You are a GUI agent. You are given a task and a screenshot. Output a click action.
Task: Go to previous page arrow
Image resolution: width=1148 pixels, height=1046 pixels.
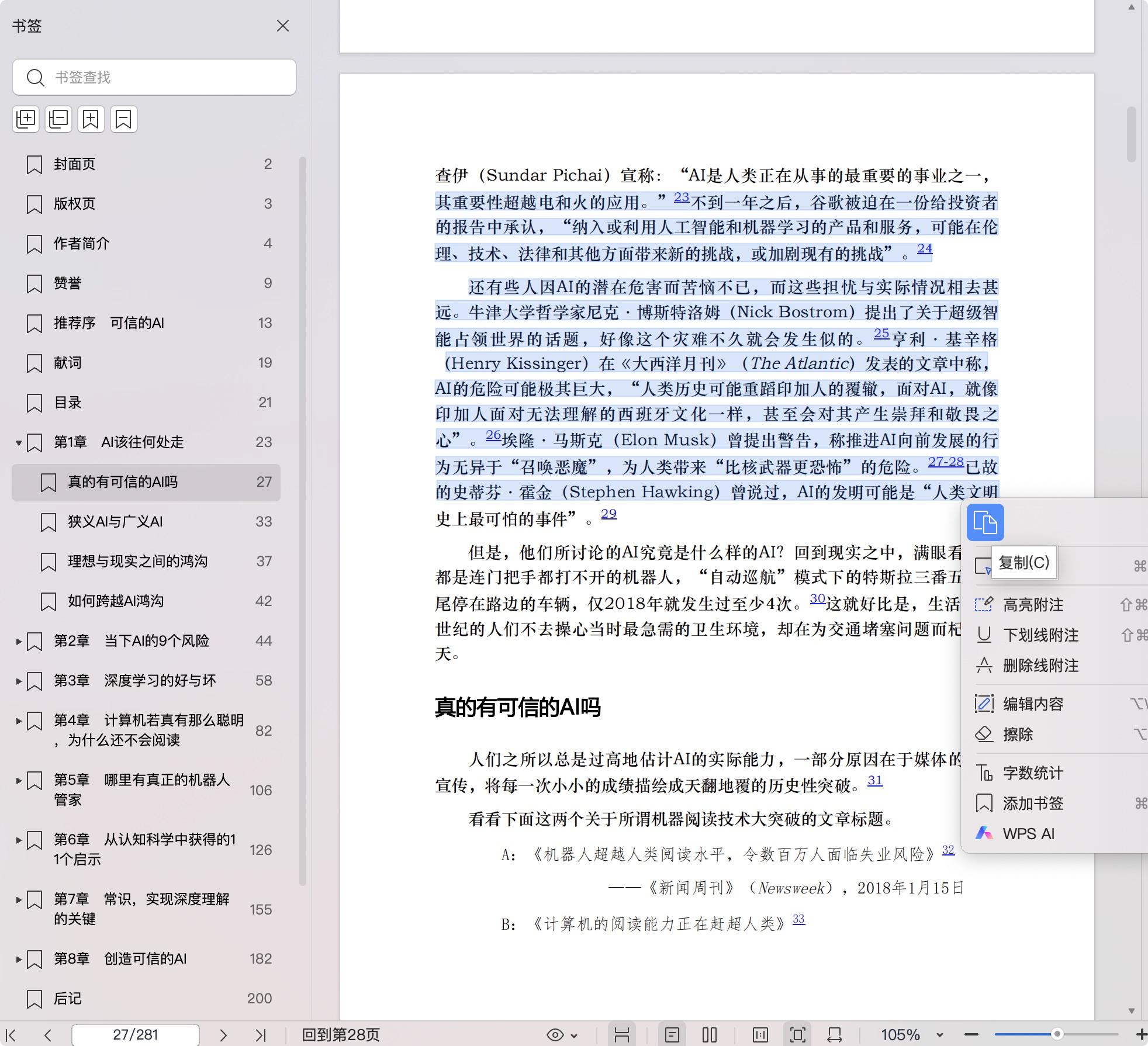tap(48, 1035)
